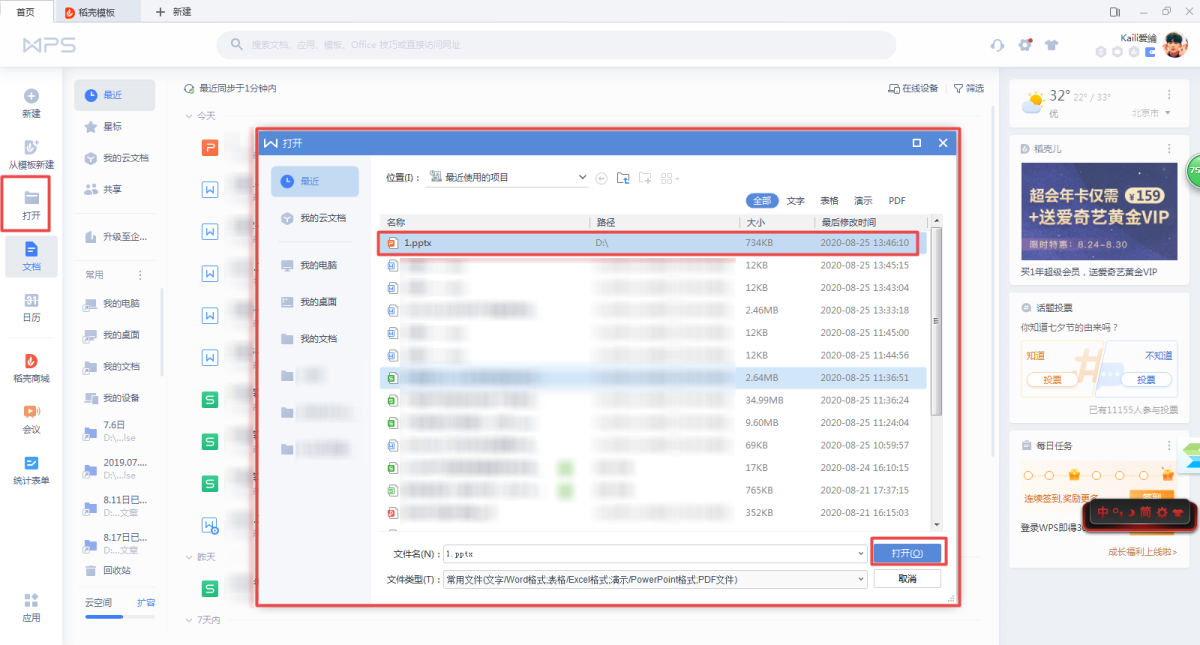1200x645 pixels.
Task: Click the customer service headset icon
Action: click(x=997, y=45)
